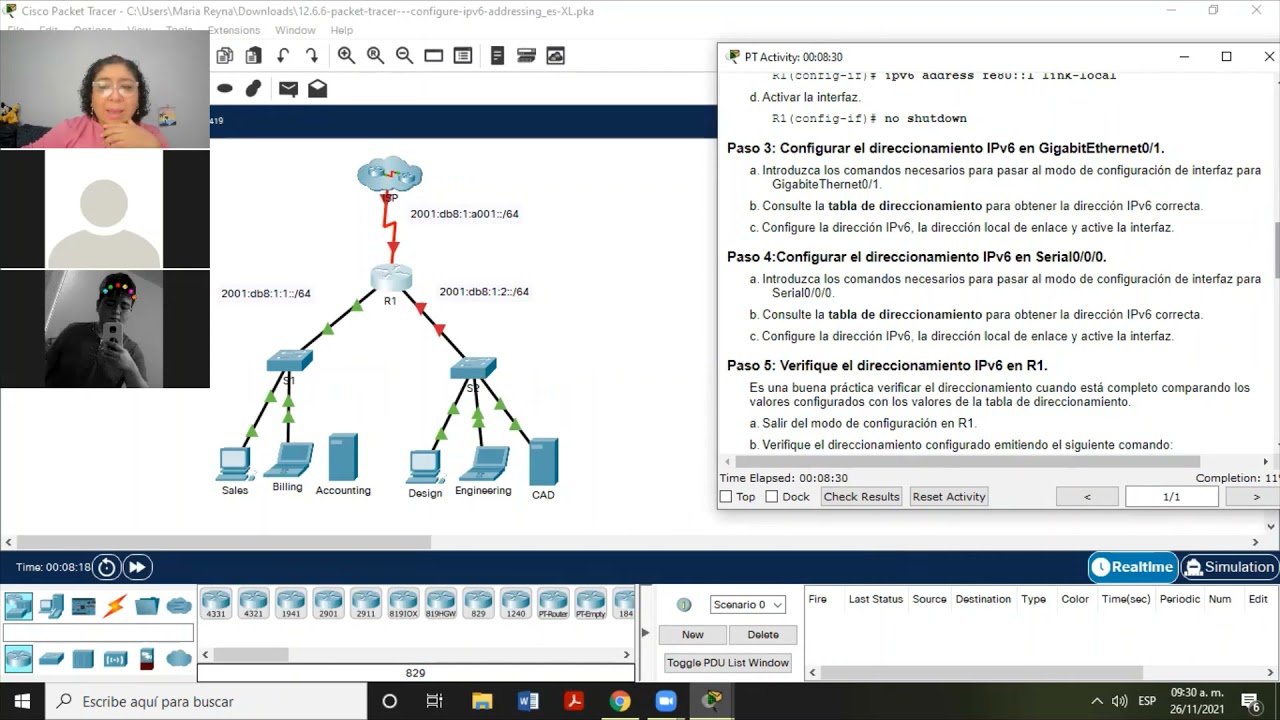The width and height of the screenshot is (1280, 720).
Task: Click router R1 in the topology
Action: (x=390, y=279)
